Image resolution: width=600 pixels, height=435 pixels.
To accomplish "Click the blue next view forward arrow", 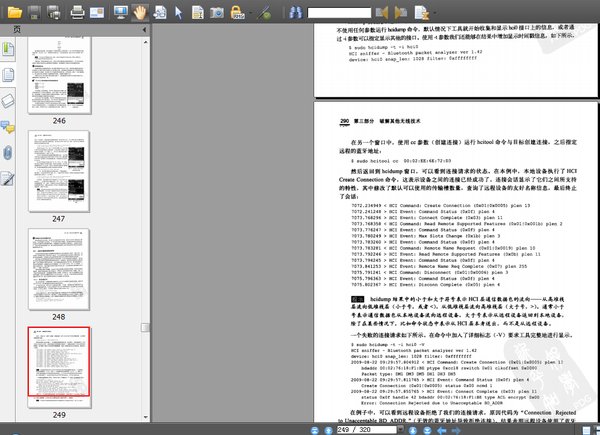I will pyautogui.click(x=456, y=430).
